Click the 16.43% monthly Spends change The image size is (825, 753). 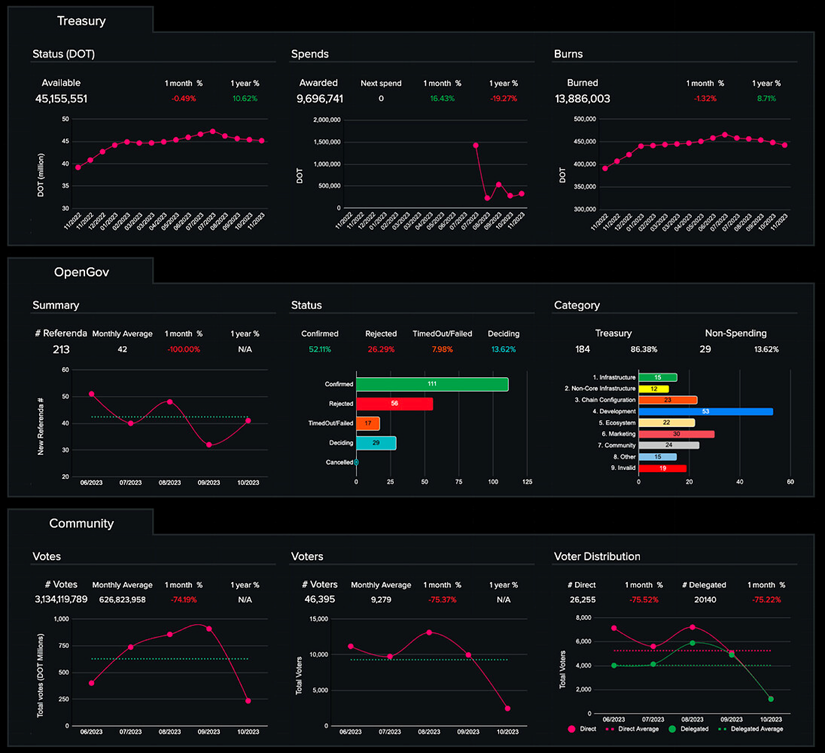[x=442, y=98]
